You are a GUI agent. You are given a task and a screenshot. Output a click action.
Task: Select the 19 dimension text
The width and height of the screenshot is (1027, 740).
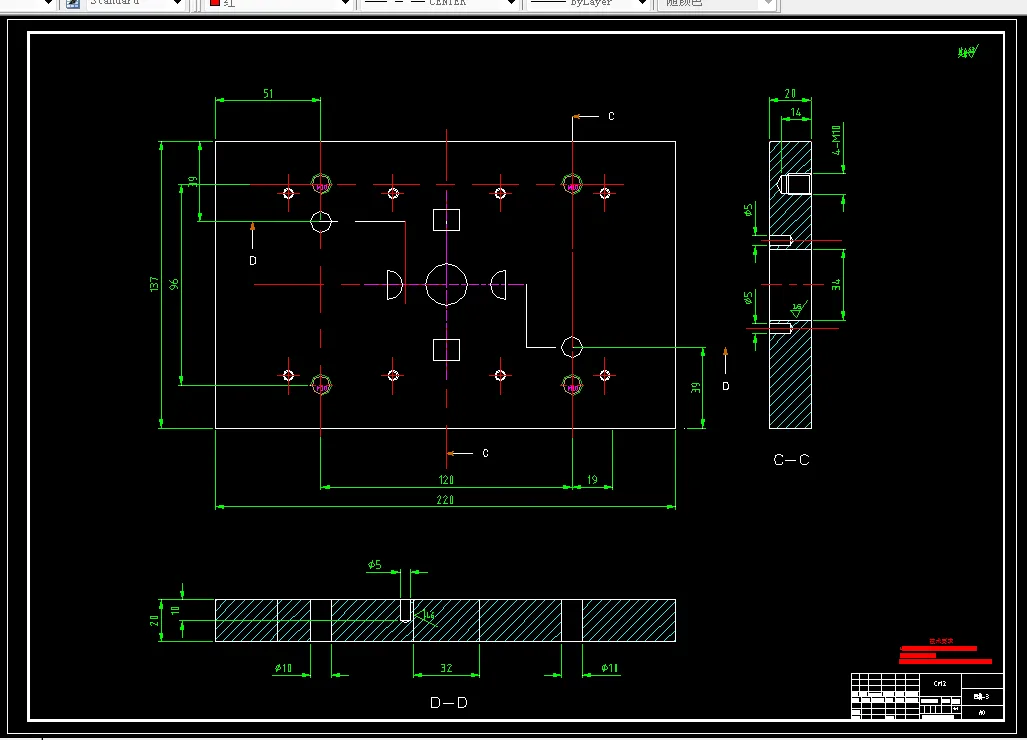click(592, 480)
